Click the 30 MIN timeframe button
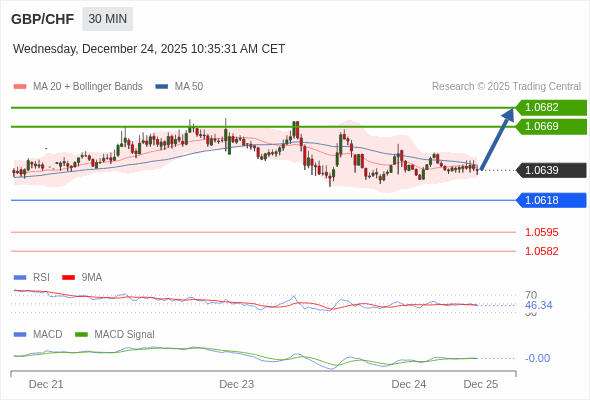Image resolution: width=590 pixels, height=400 pixels. click(x=108, y=19)
